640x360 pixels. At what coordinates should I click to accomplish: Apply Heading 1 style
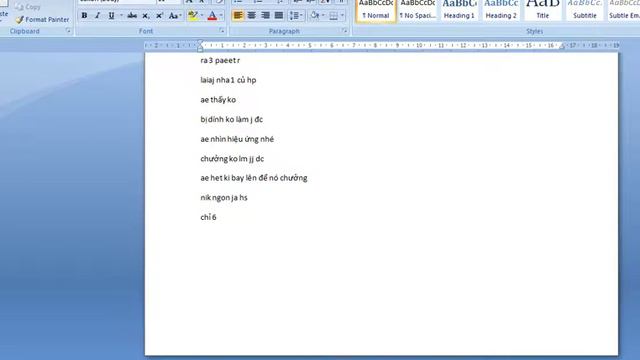459,10
